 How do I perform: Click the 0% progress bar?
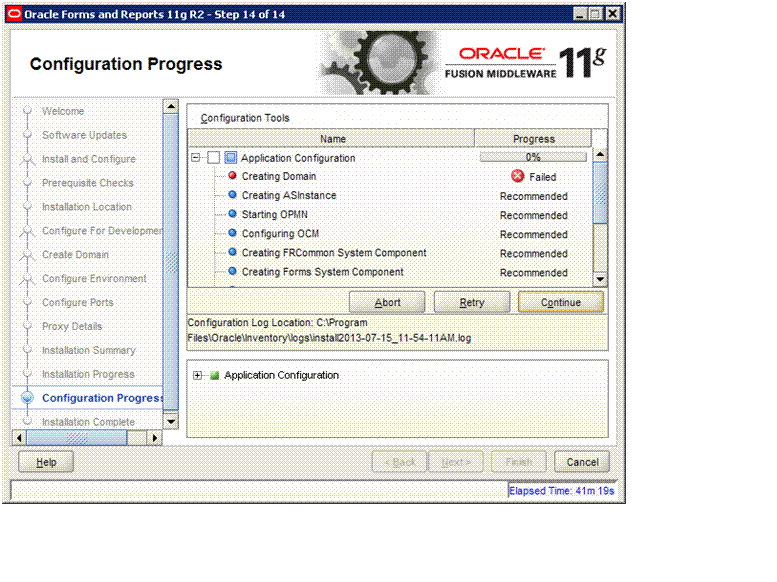[x=533, y=157]
